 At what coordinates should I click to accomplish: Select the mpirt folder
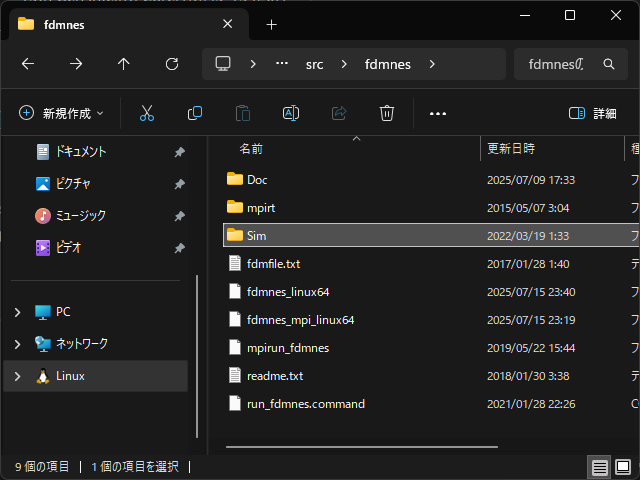[x=261, y=208]
